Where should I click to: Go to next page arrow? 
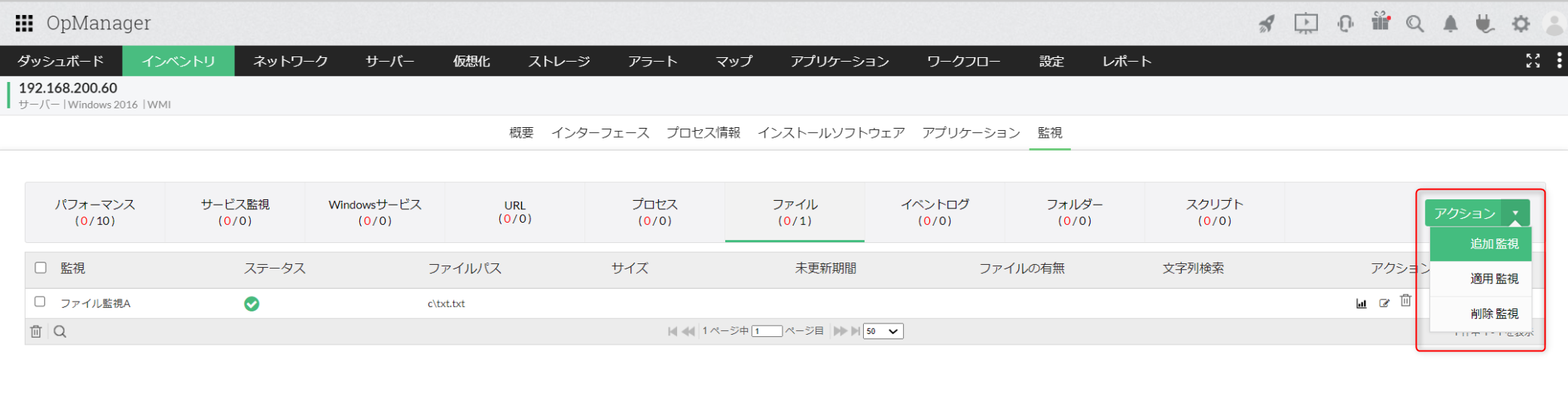840,331
